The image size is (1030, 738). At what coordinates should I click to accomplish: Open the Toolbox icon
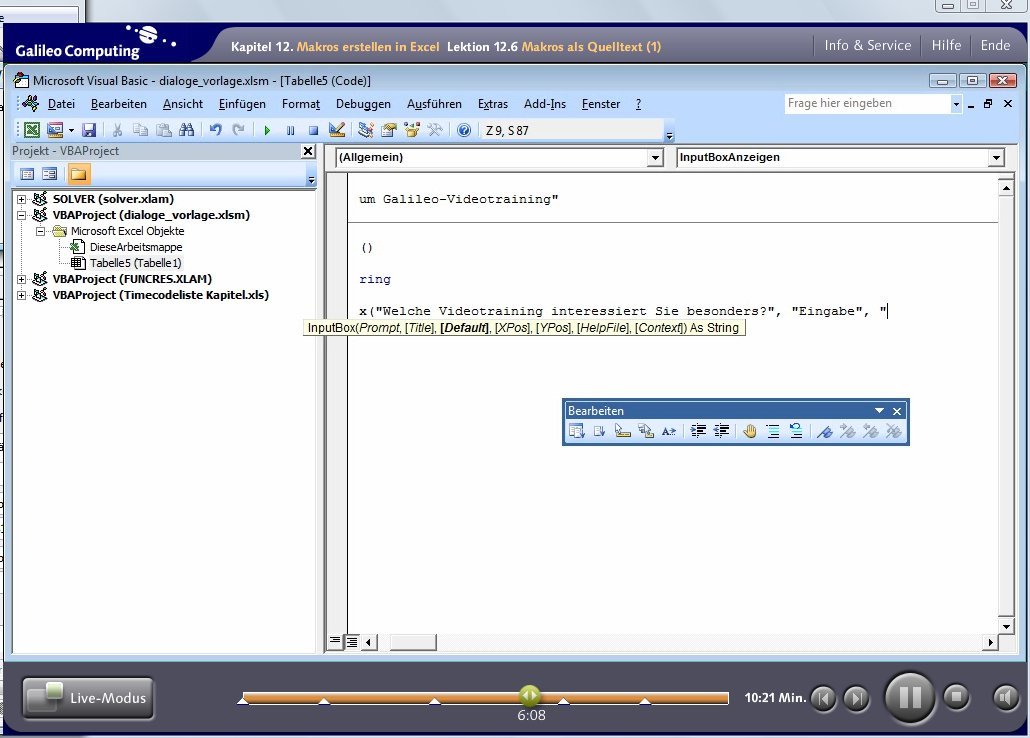pos(435,130)
